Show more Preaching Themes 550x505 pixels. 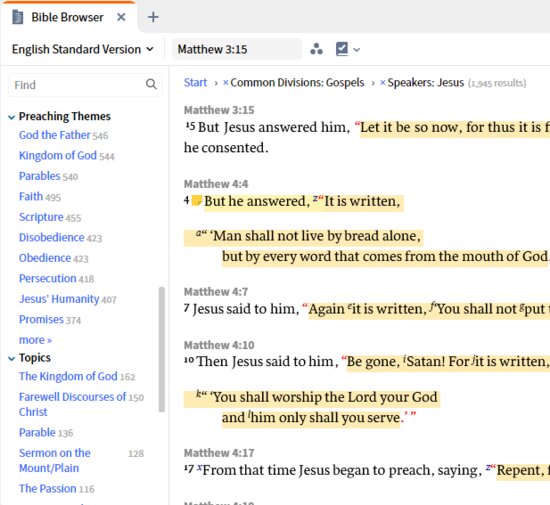coord(35,340)
